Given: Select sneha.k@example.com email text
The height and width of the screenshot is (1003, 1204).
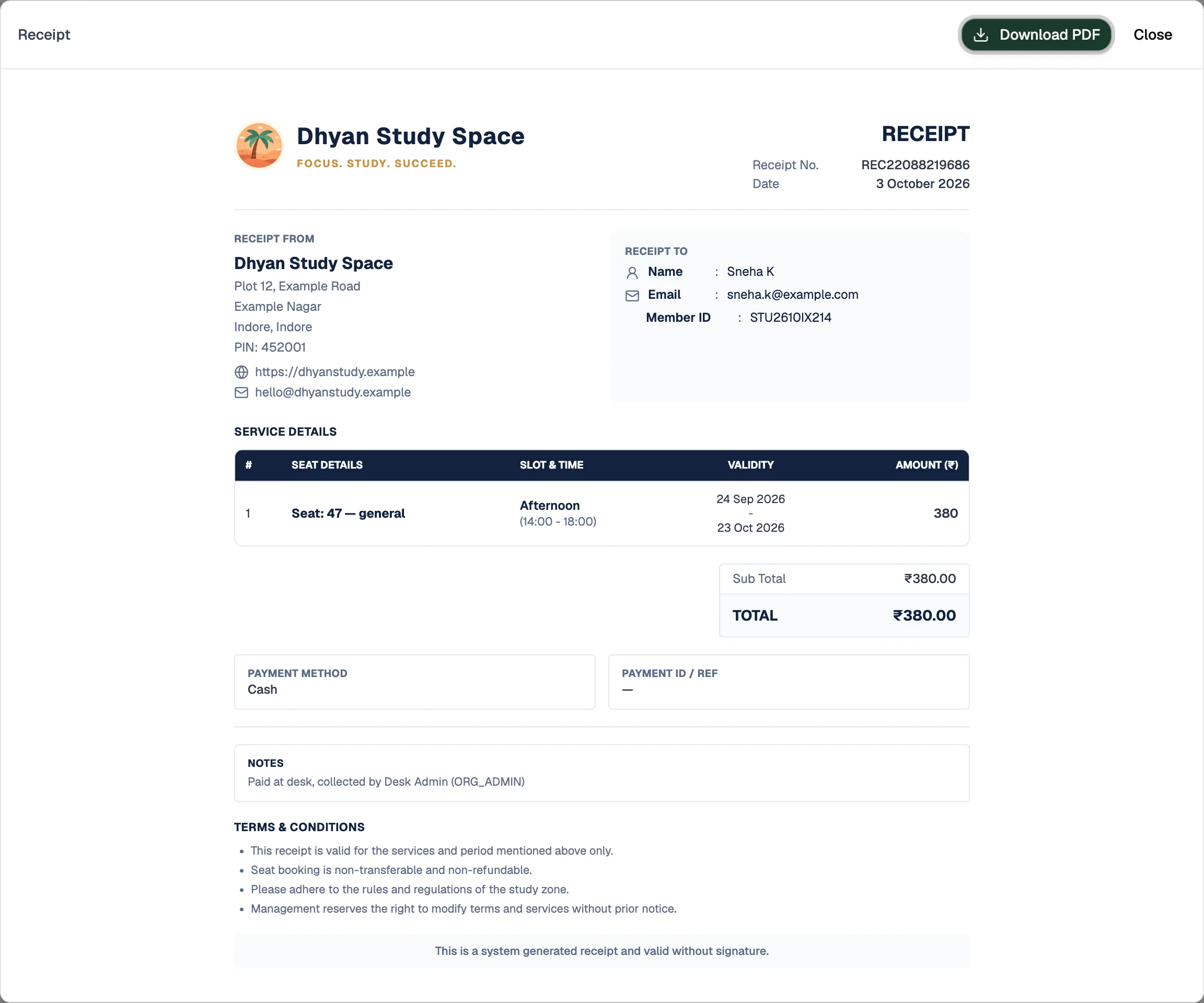Looking at the screenshot, I should click(x=792, y=295).
